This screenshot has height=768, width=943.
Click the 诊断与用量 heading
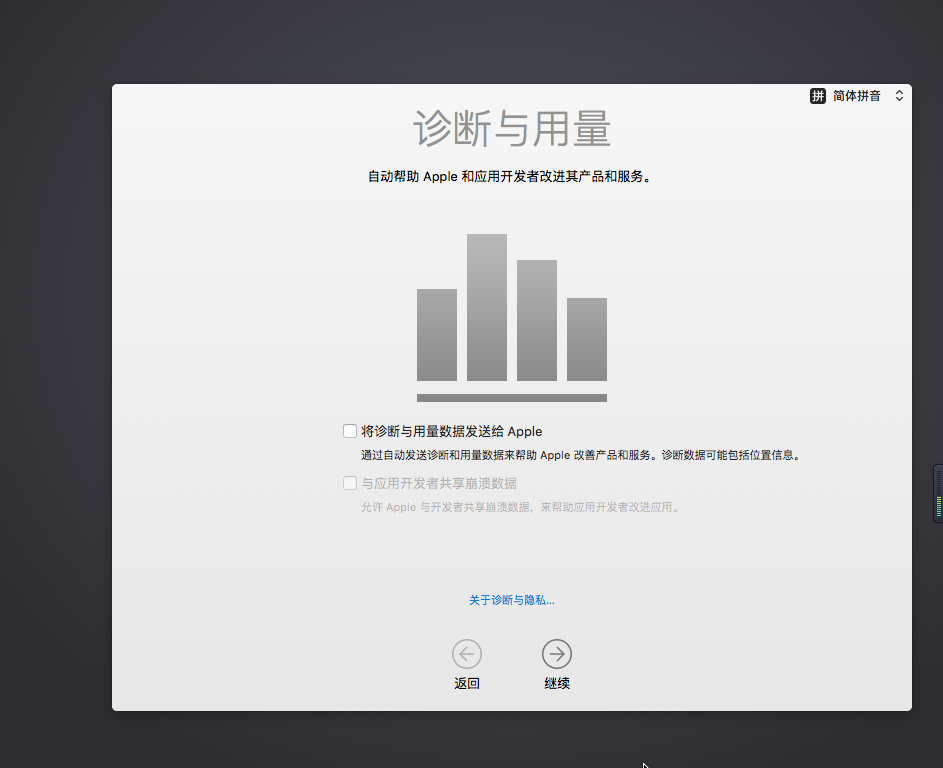512,129
